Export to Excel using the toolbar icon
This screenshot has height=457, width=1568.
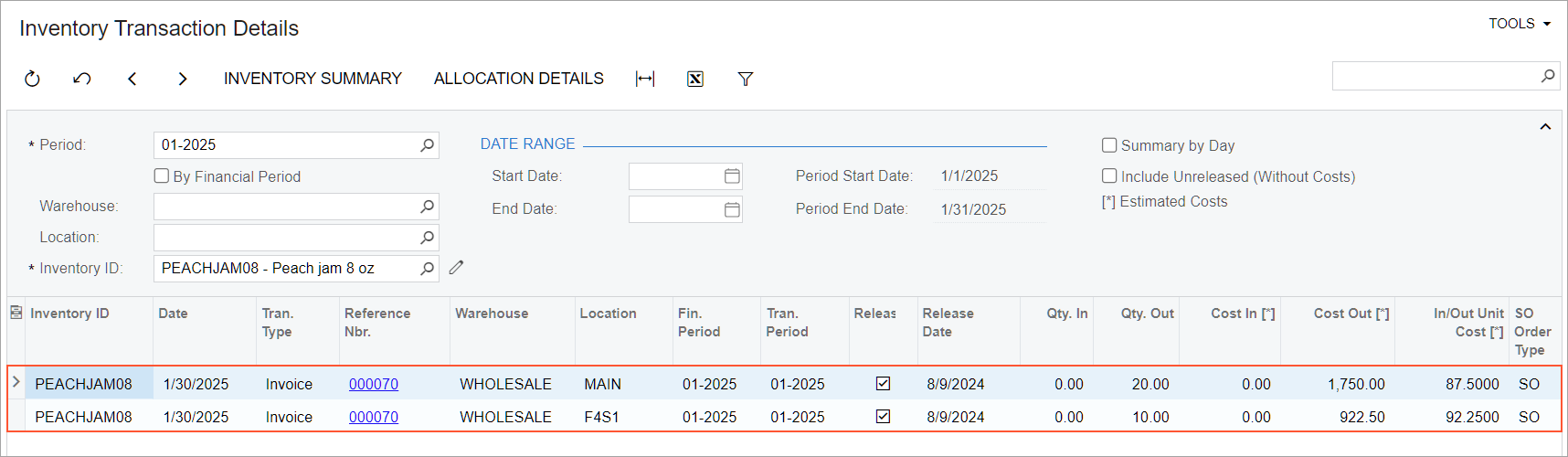coord(695,79)
